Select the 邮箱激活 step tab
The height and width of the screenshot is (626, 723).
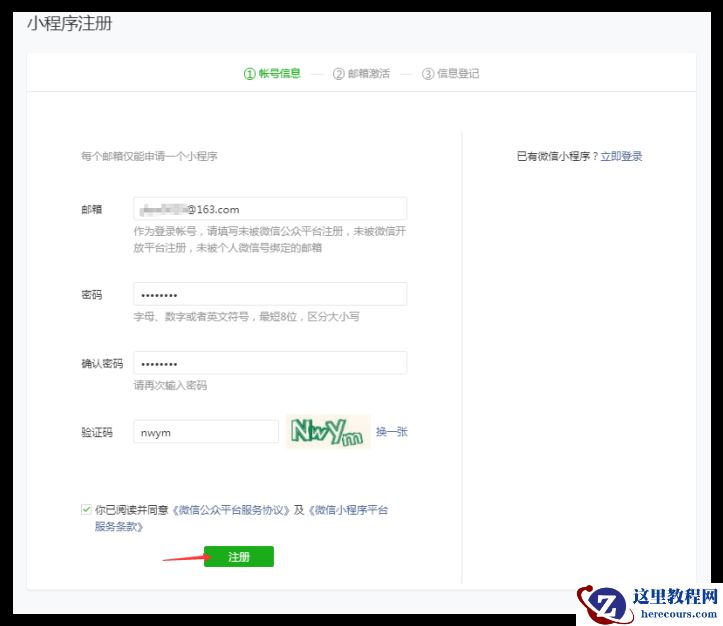pos(361,73)
